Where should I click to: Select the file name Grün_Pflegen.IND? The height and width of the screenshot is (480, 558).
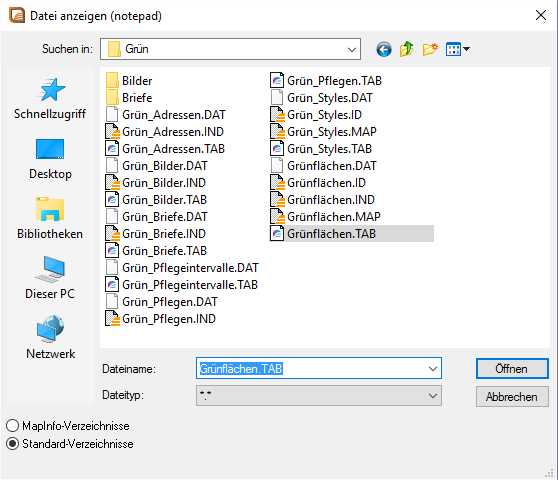pos(169,319)
